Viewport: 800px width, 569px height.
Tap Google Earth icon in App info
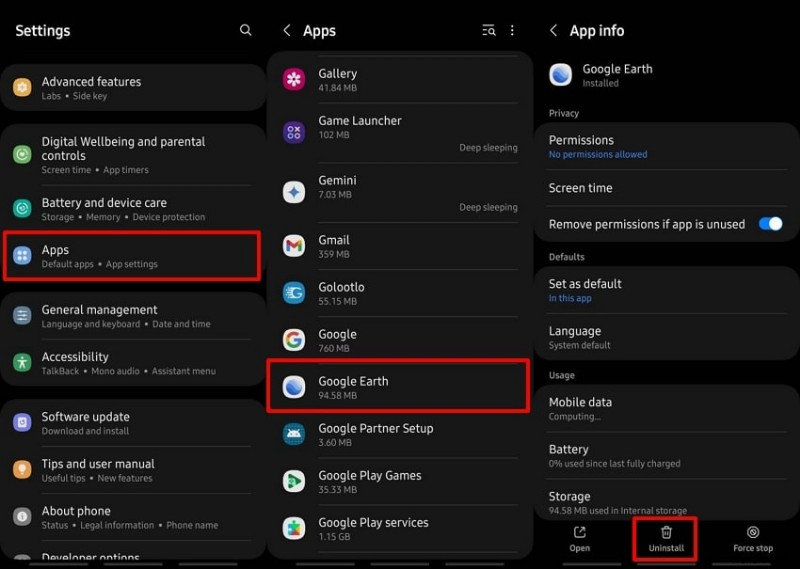click(x=560, y=75)
